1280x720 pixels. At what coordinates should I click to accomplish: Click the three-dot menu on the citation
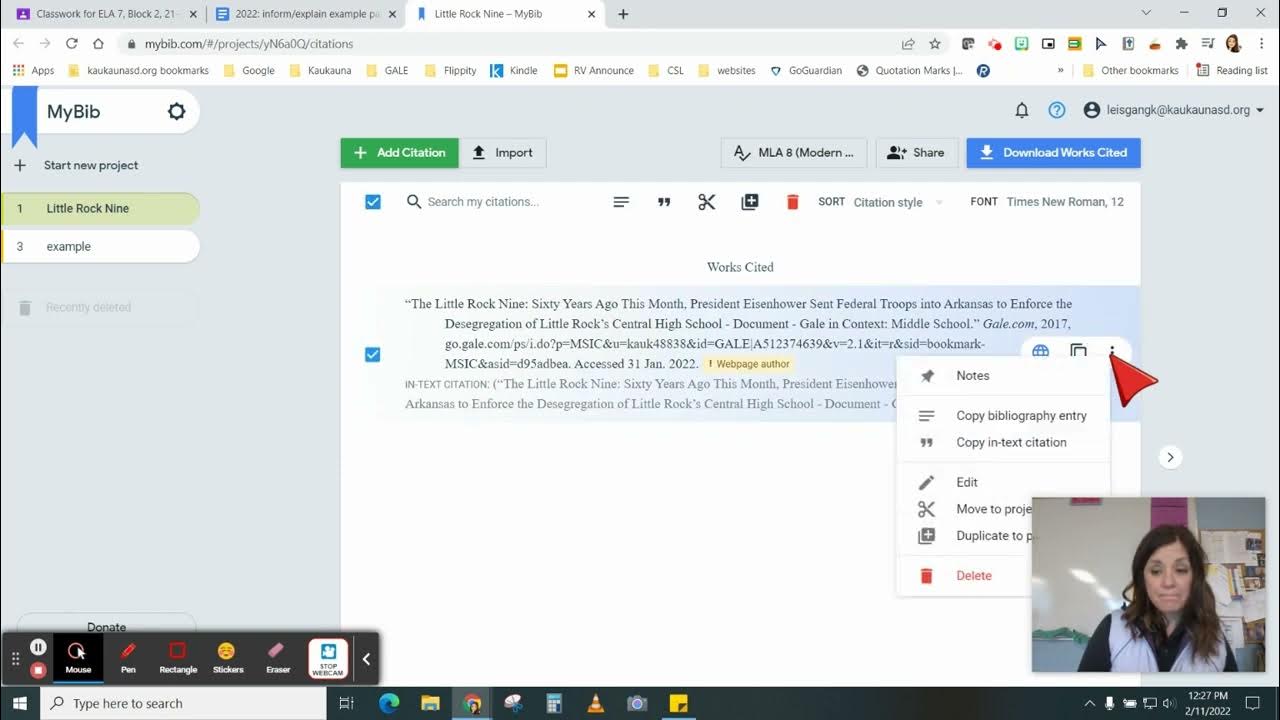[1112, 352]
